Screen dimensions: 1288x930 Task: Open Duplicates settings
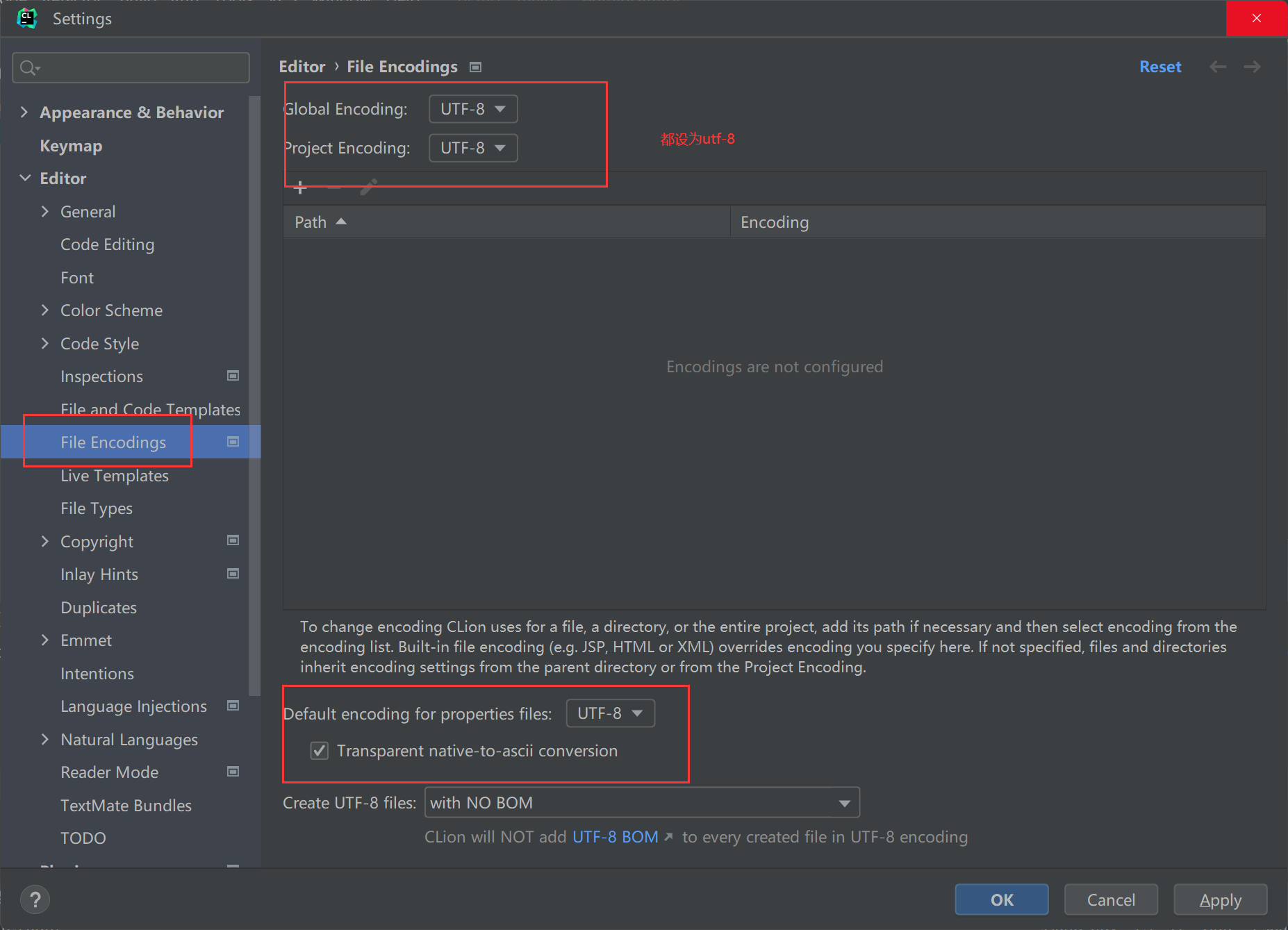click(x=99, y=608)
